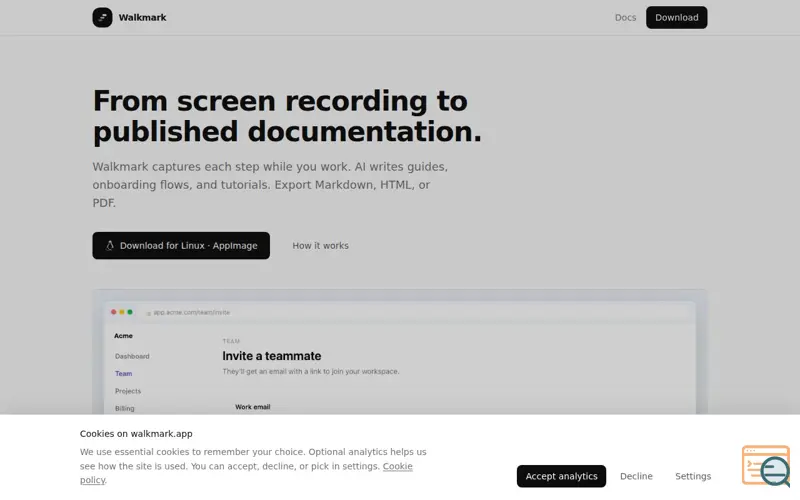This screenshot has height=500, width=800.
Task: Select Dashboard in Acme sidebar preview
Action: (x=132, y=356)
